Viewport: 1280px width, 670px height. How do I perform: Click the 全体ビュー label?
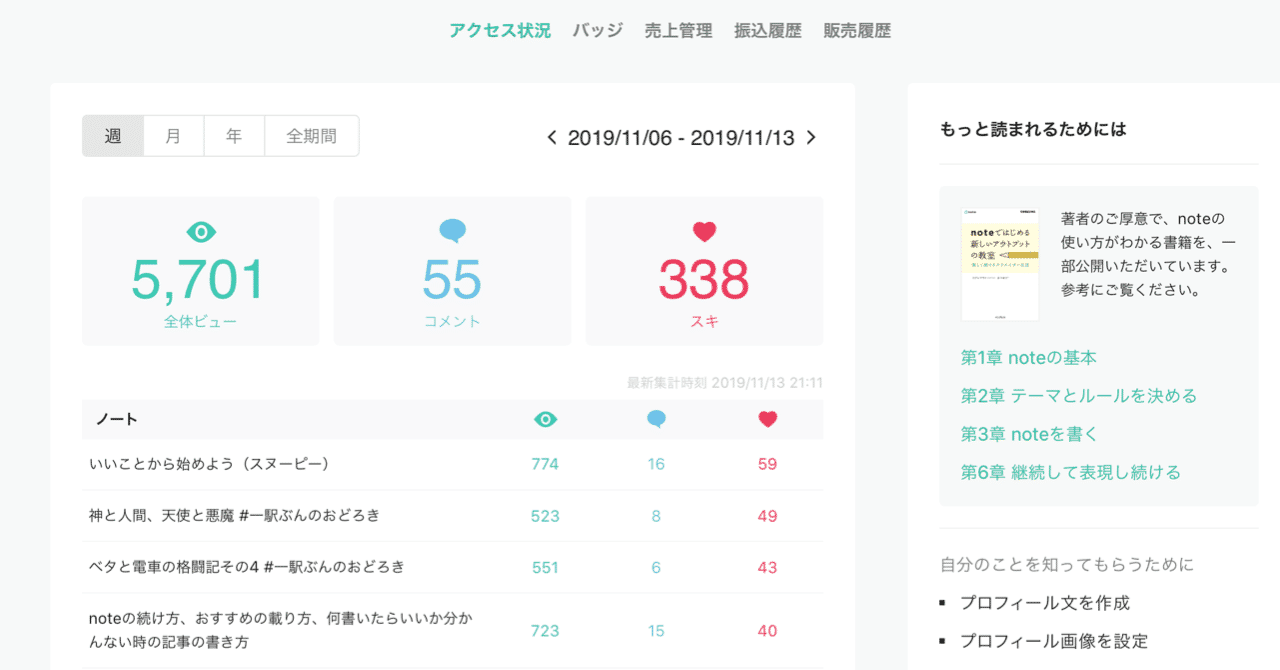[x=200, y=322]
